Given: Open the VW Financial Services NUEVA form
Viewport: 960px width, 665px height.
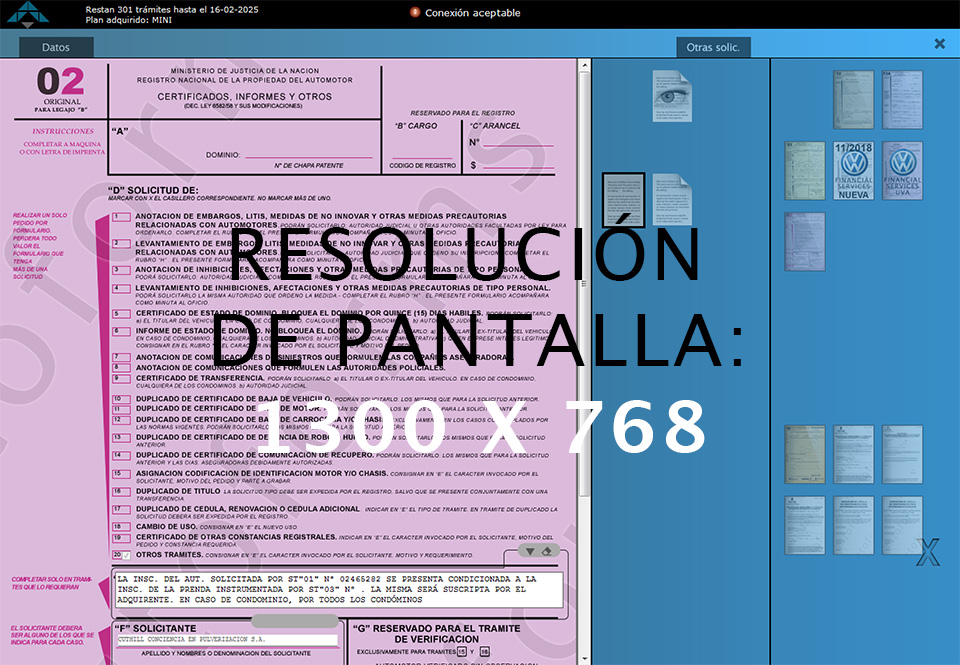Looking at the screenshot, I should coord(853,171).
